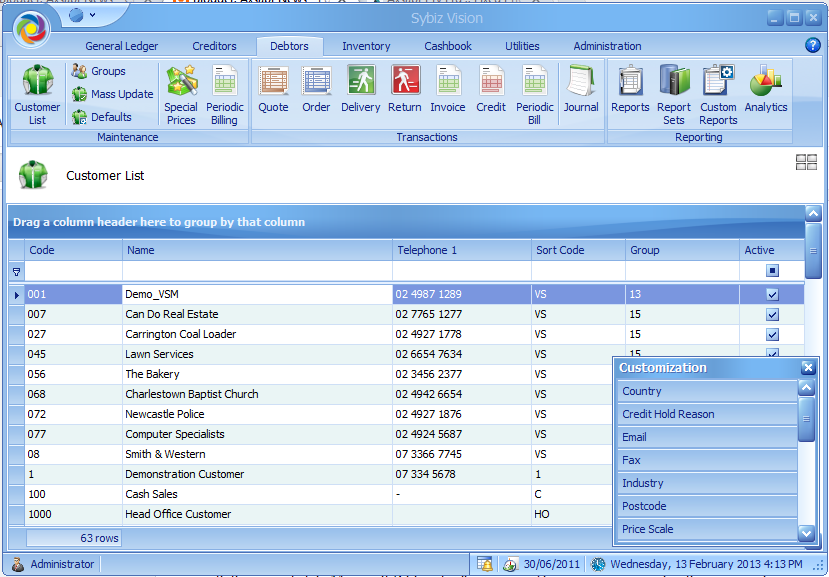829x577 pixels.
Task: Switch to the Creditors tab
Action: (x=214, y=46)
